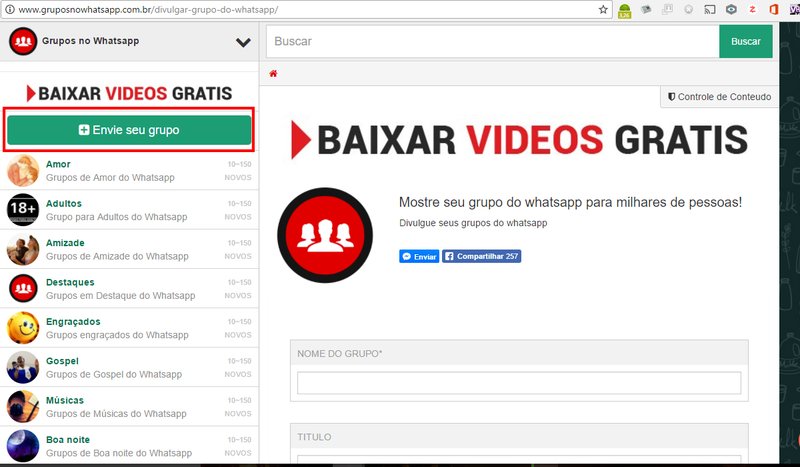This screenshot has height=467, width=800.
Task: Click the TITULO field label
Action: 314,437
